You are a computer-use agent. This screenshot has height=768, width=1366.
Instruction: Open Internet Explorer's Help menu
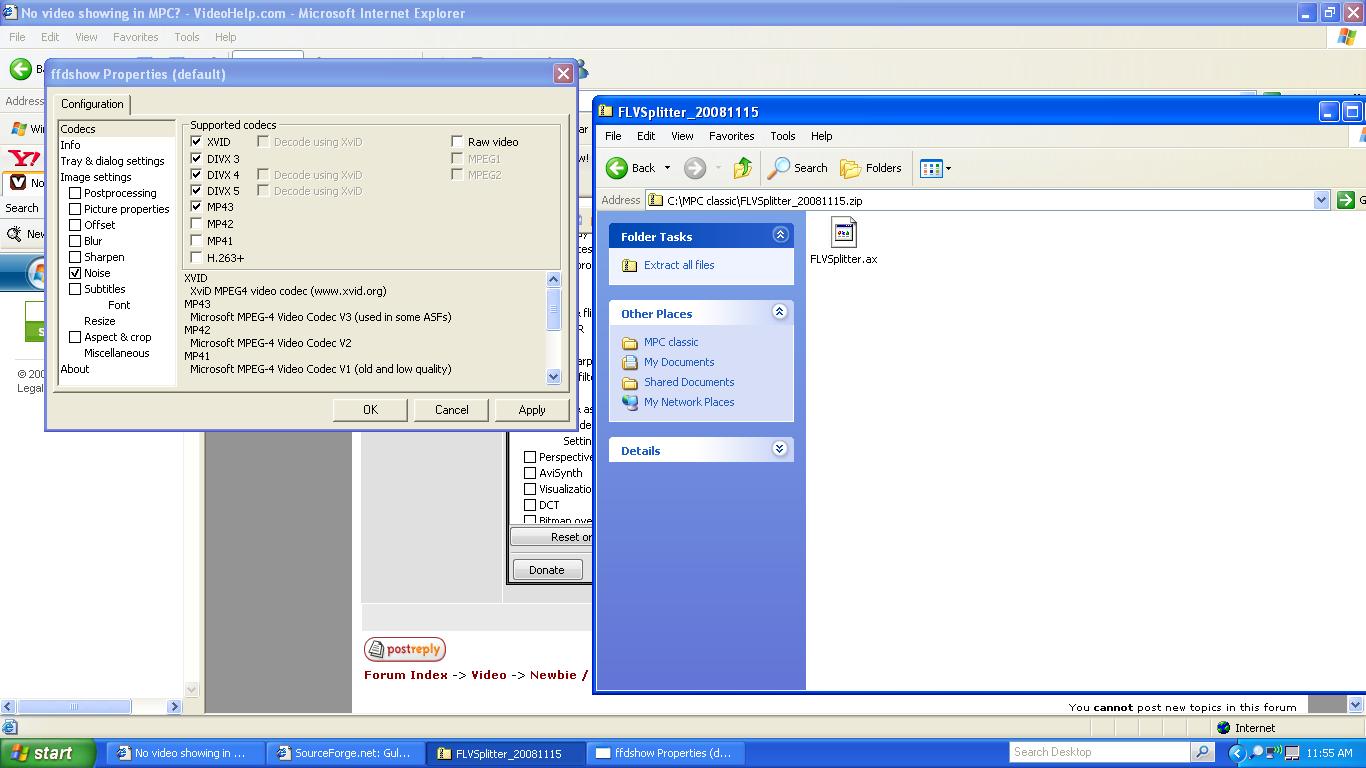pyautogui.click(x=226, y=37)
